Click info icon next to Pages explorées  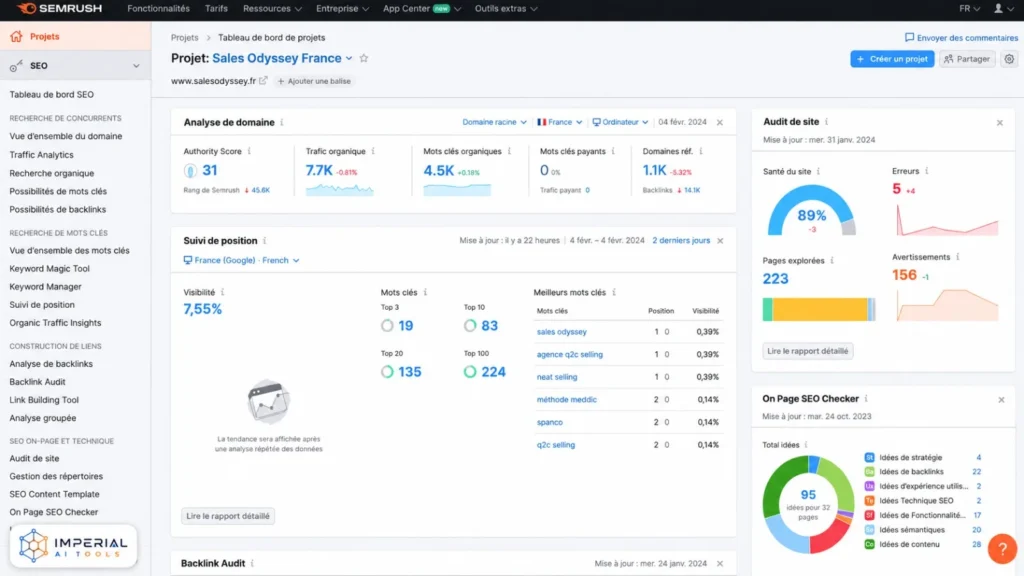coord(832,260)
